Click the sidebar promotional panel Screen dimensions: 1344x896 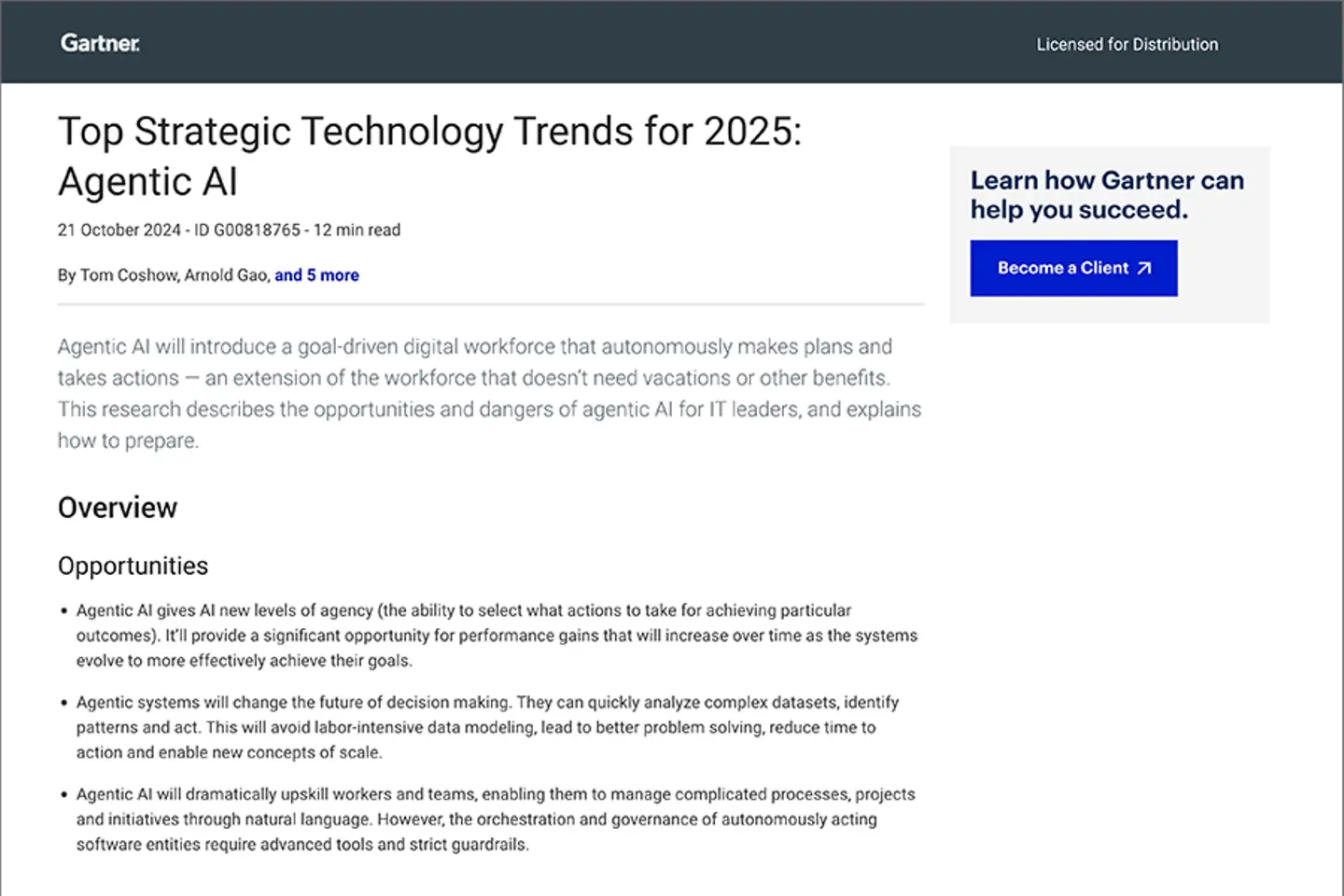tap(1109, 233)
